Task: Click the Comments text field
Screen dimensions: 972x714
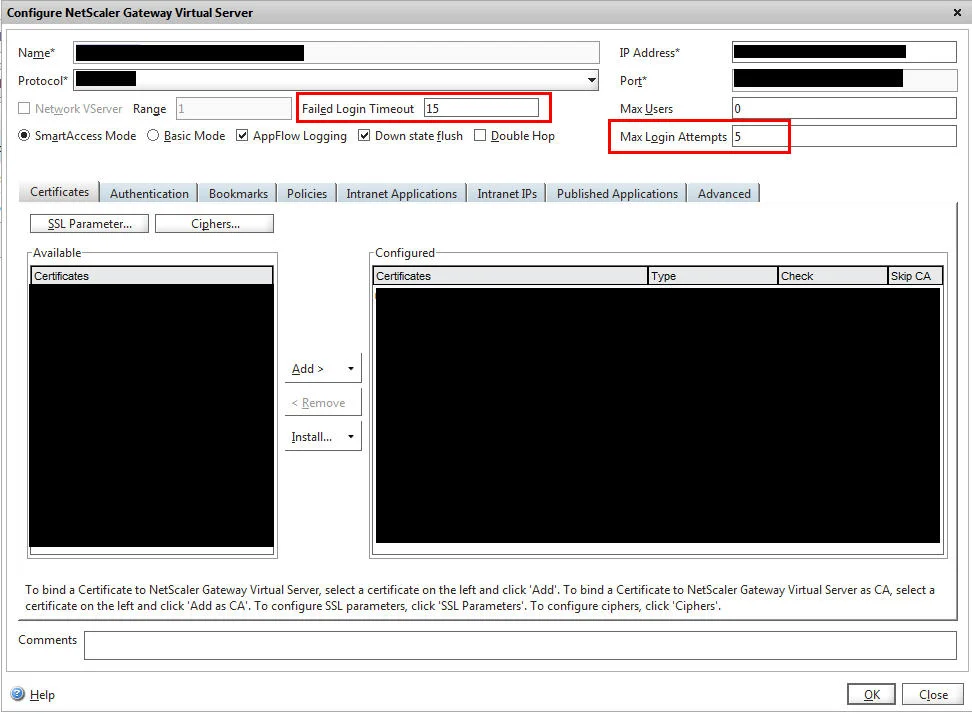Action: coord(520,645)
